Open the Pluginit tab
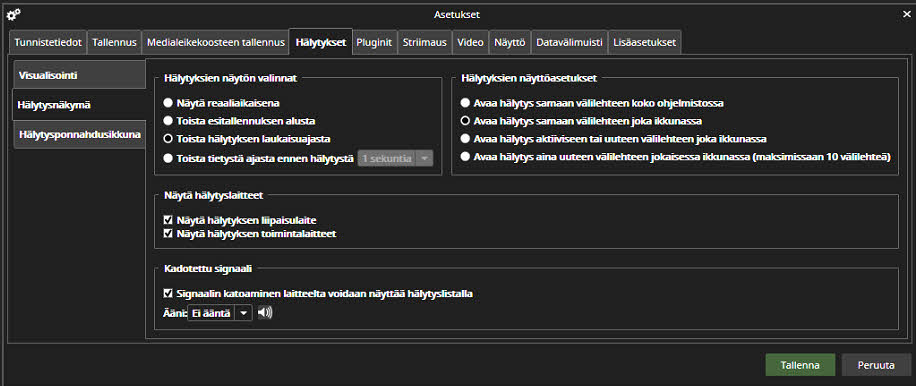The image size is (918, 387). [374, 42]
